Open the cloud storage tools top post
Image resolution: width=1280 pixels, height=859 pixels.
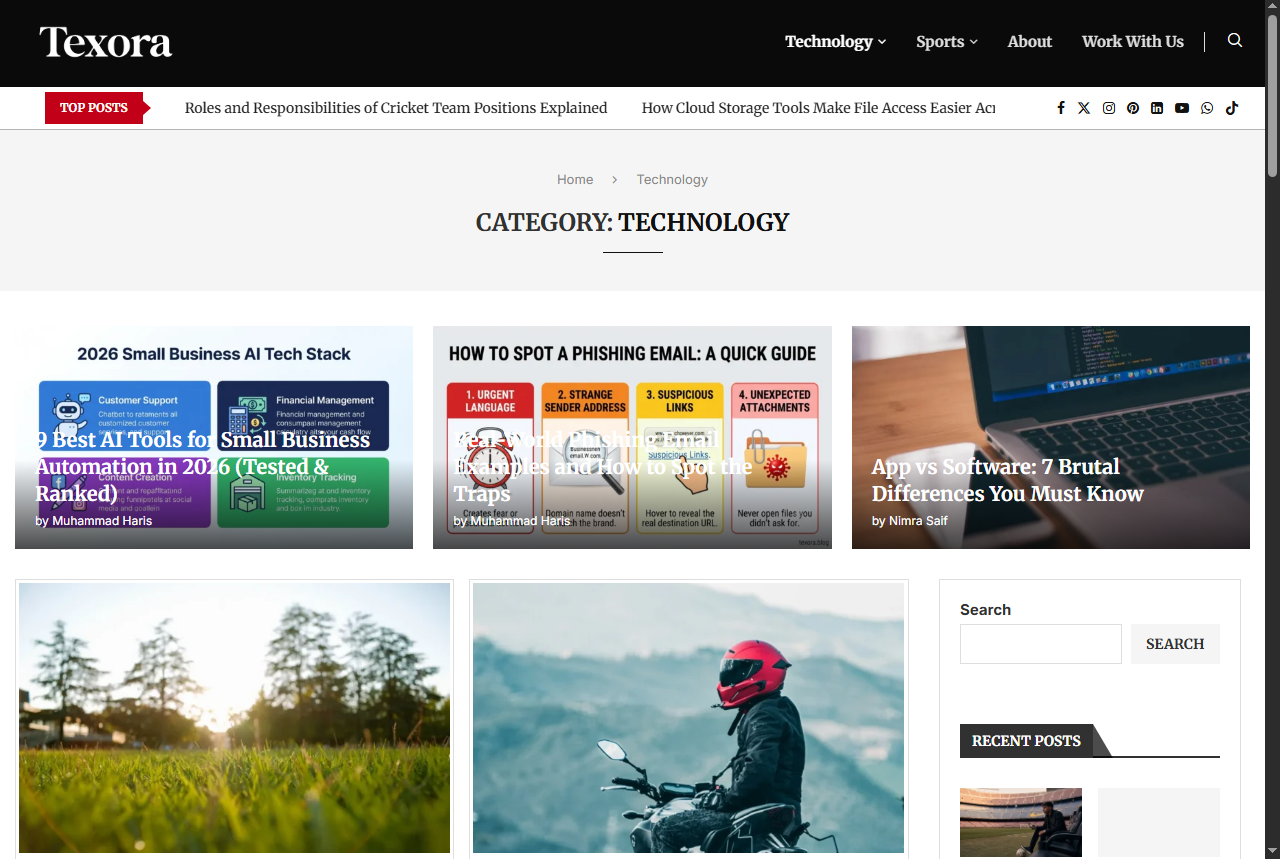click(818, 108)
